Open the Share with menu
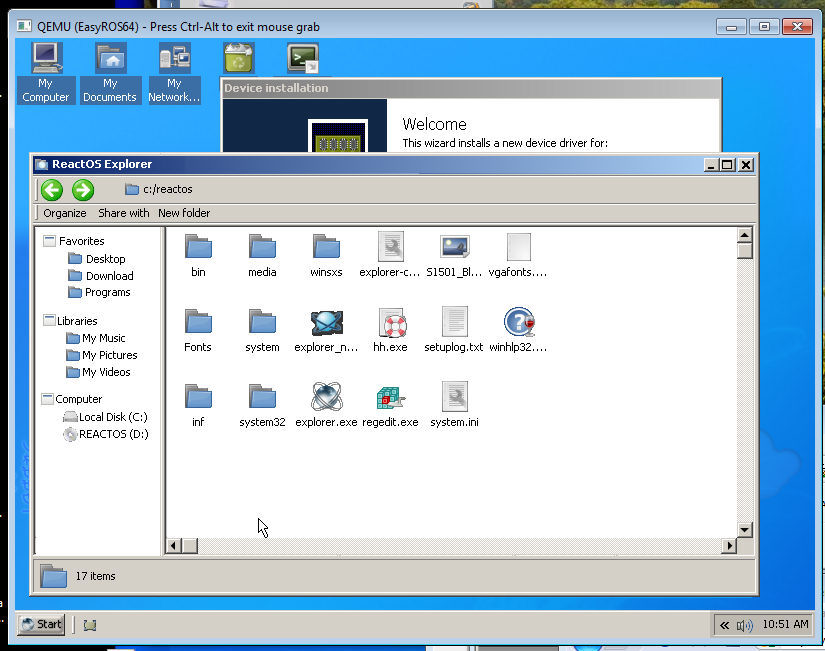The height and width of the screenshot is (651, 825). point(124,213)
